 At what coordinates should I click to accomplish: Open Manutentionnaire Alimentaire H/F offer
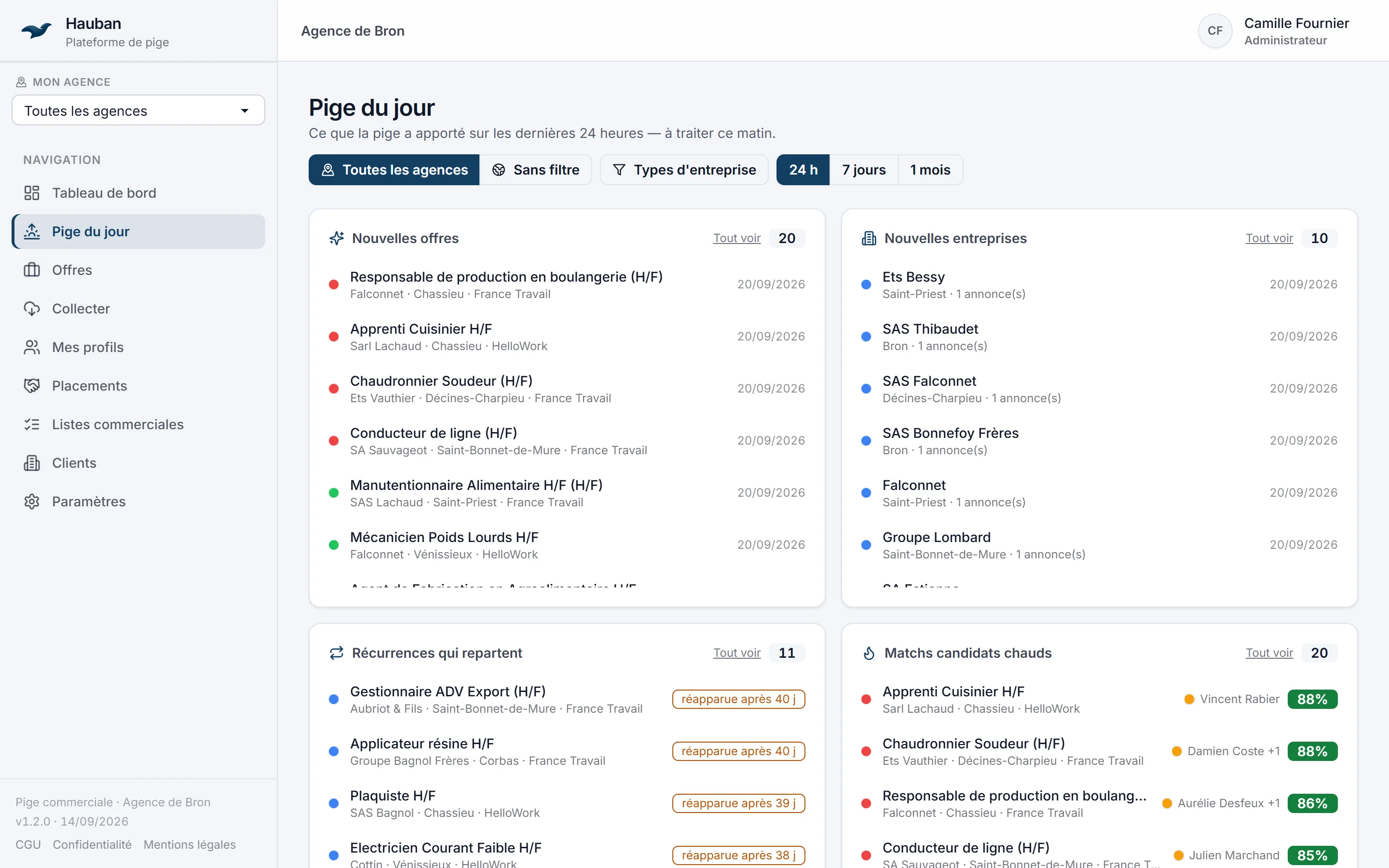click(x=567, y=493)
